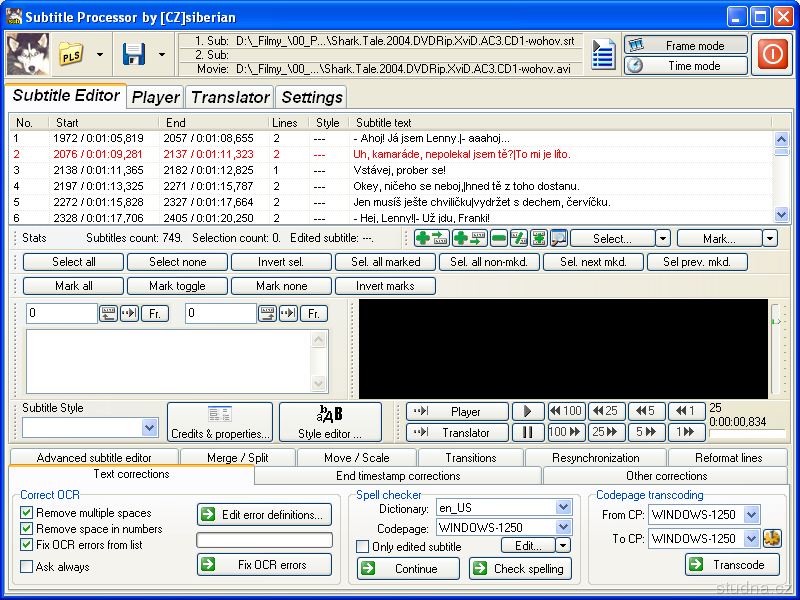The height and width of the screenshot is (600, 800).
Task: Open the Subtitle Style combo box
Action: pos(149,428)
